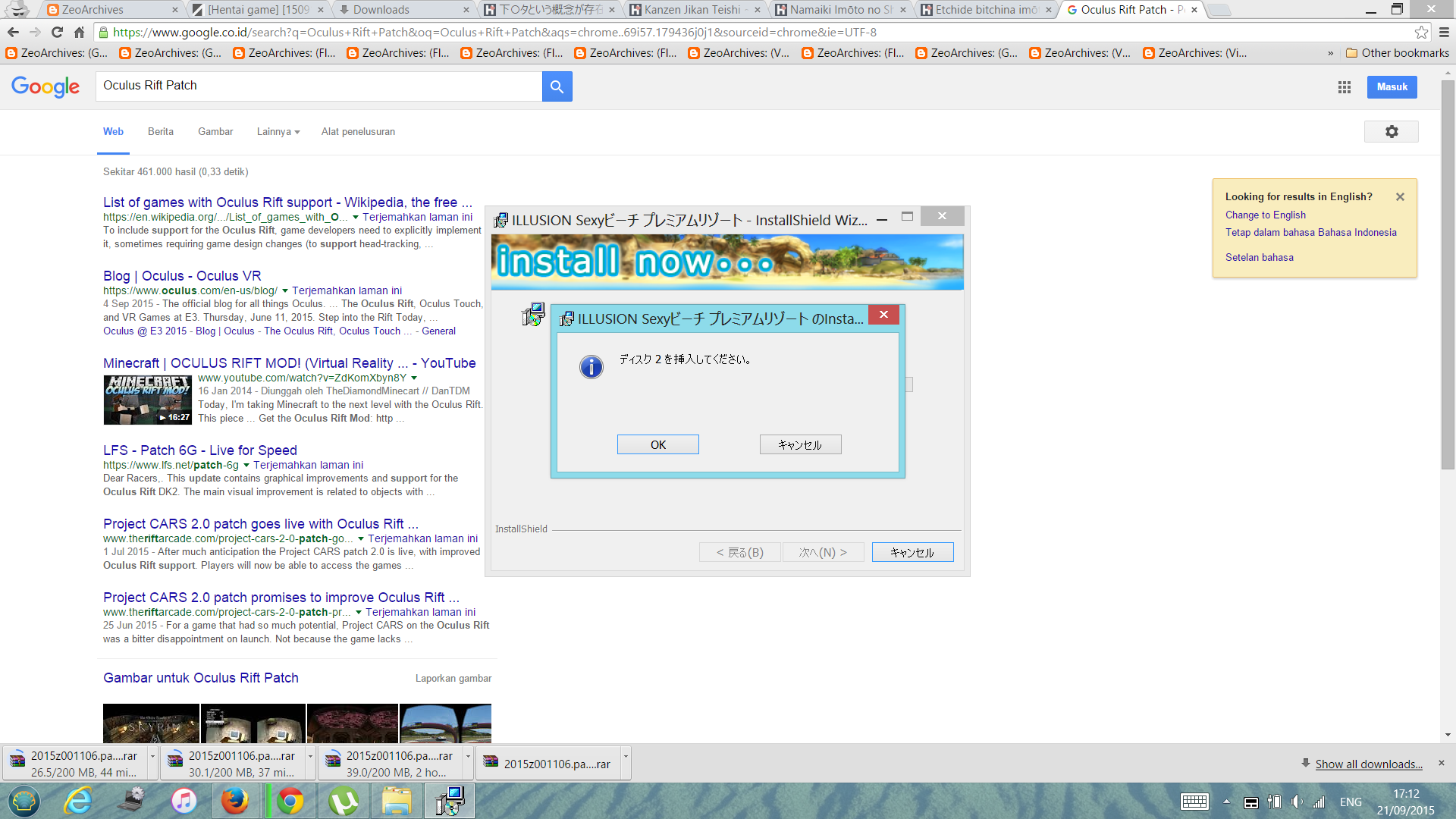Open the search settings gear icon
Screen dimensions: 1456x819
(1391, 131)
